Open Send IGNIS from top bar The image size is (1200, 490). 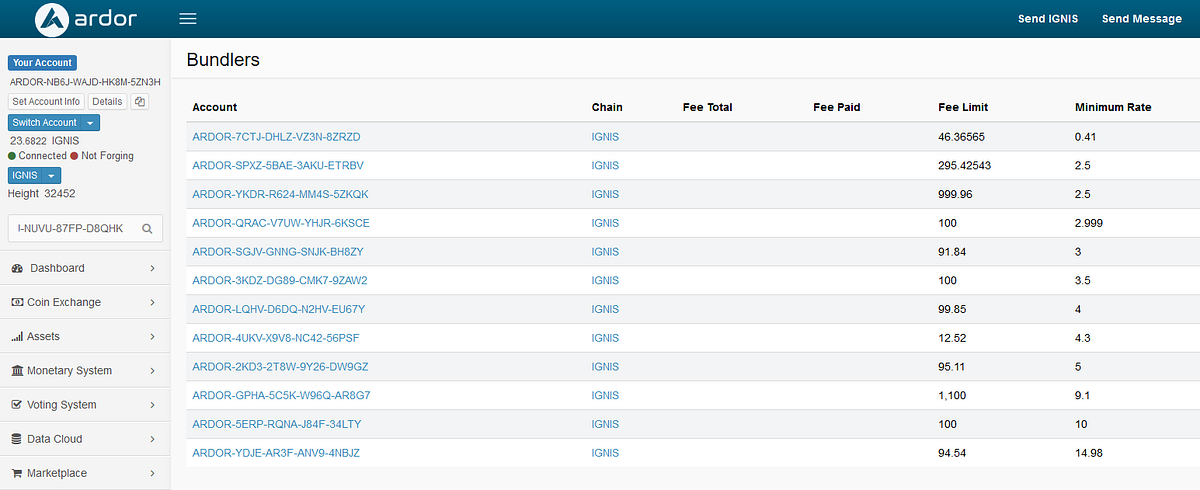(1048, 19)
